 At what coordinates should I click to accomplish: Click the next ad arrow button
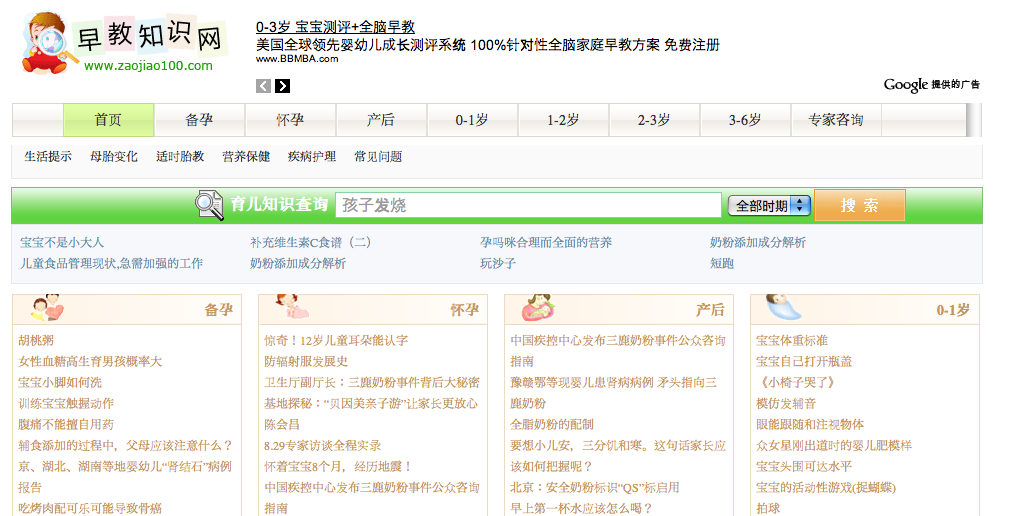(x=283, y=86)
